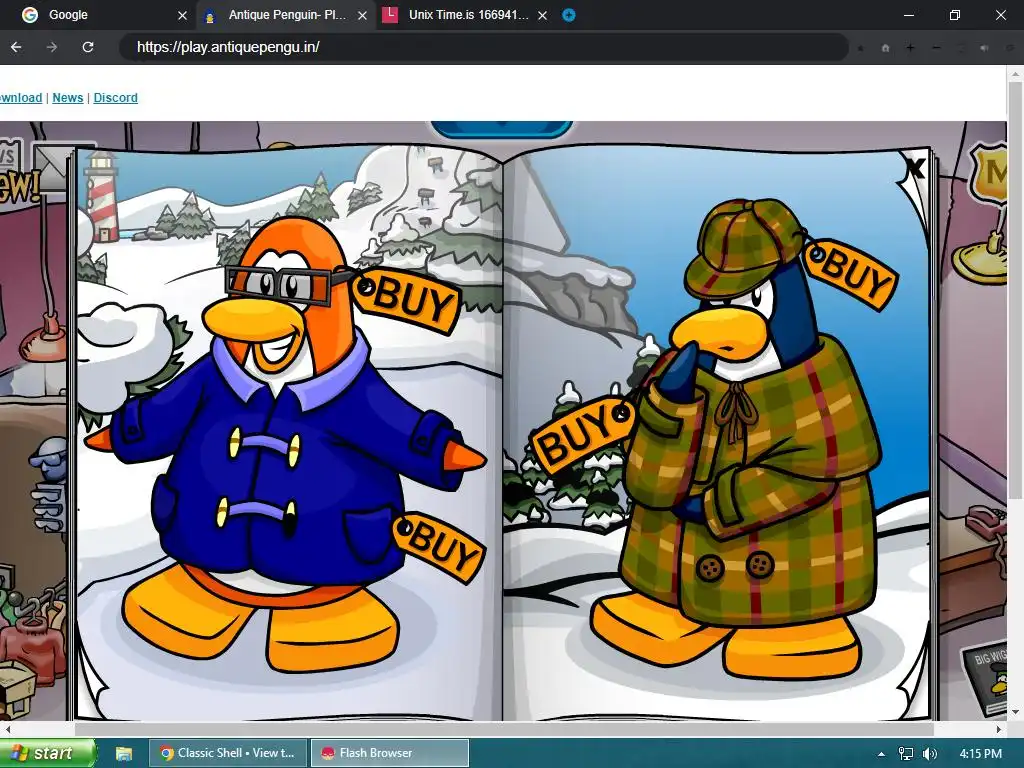1024x768 pixels.
Task: Click the address bar URL field
Action: 483,47
